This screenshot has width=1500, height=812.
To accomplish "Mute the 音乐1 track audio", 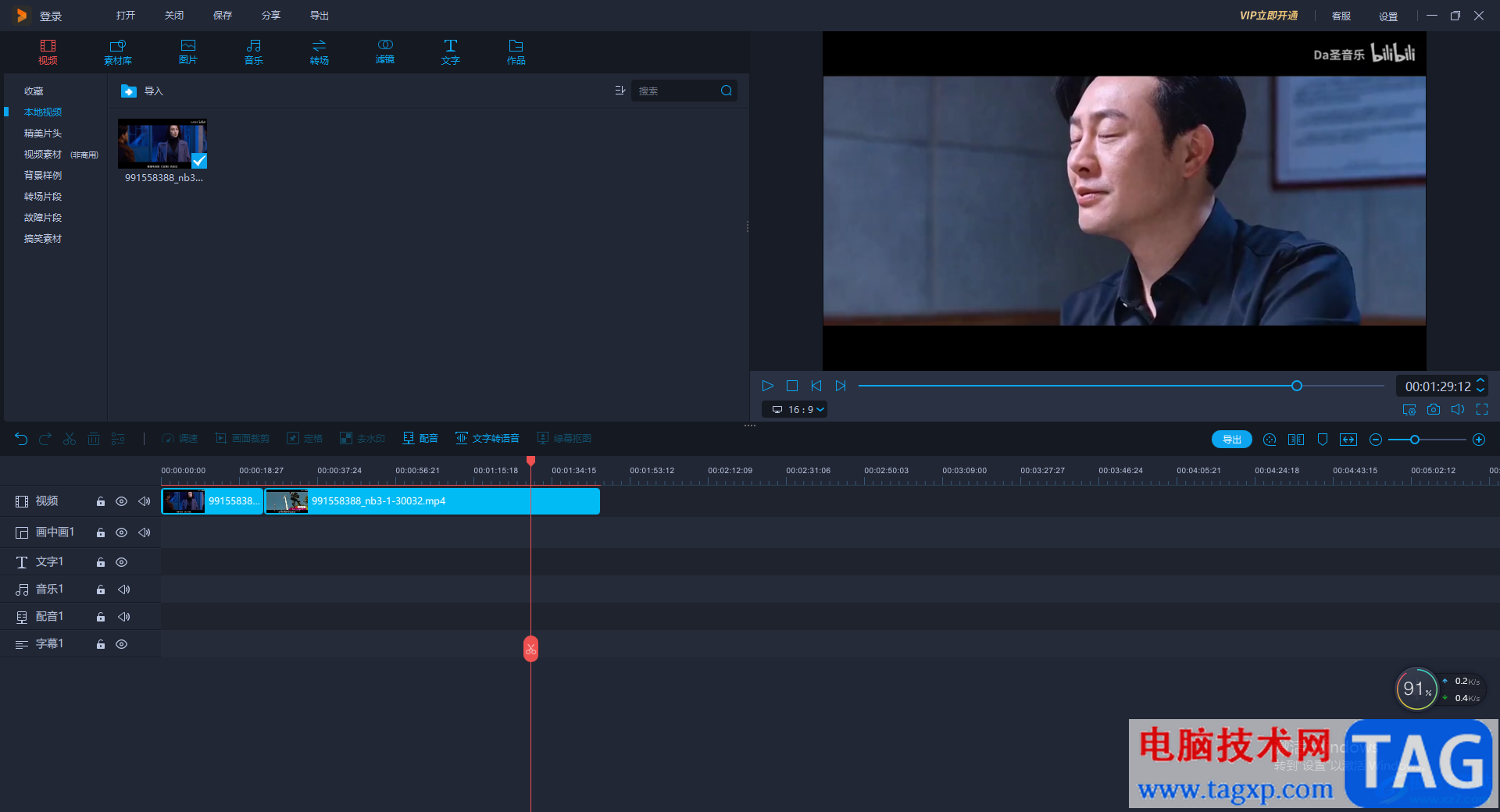I will 123,589.
